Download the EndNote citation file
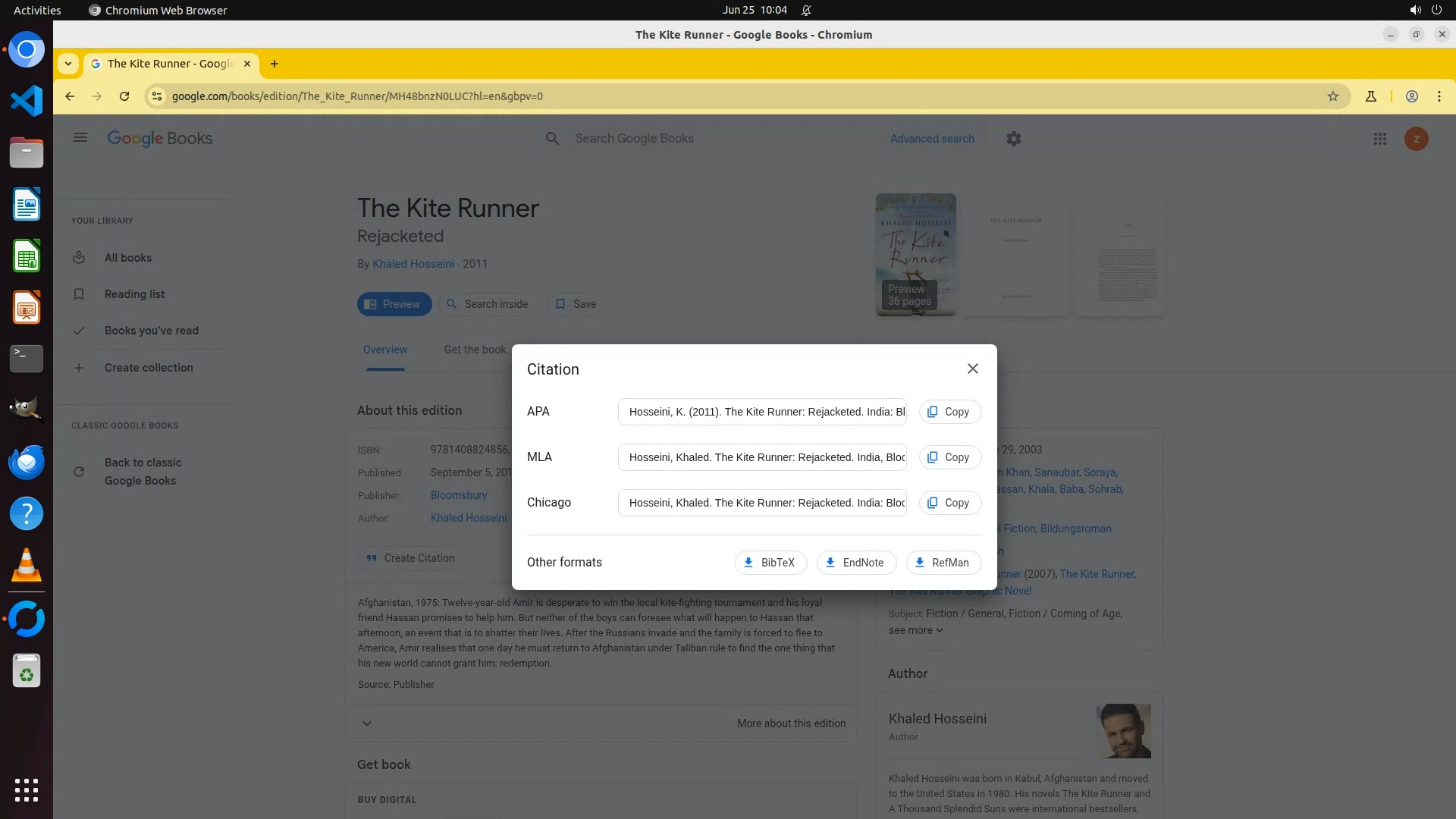Screen dimensions: 1456x819 [x=855, y=563]
